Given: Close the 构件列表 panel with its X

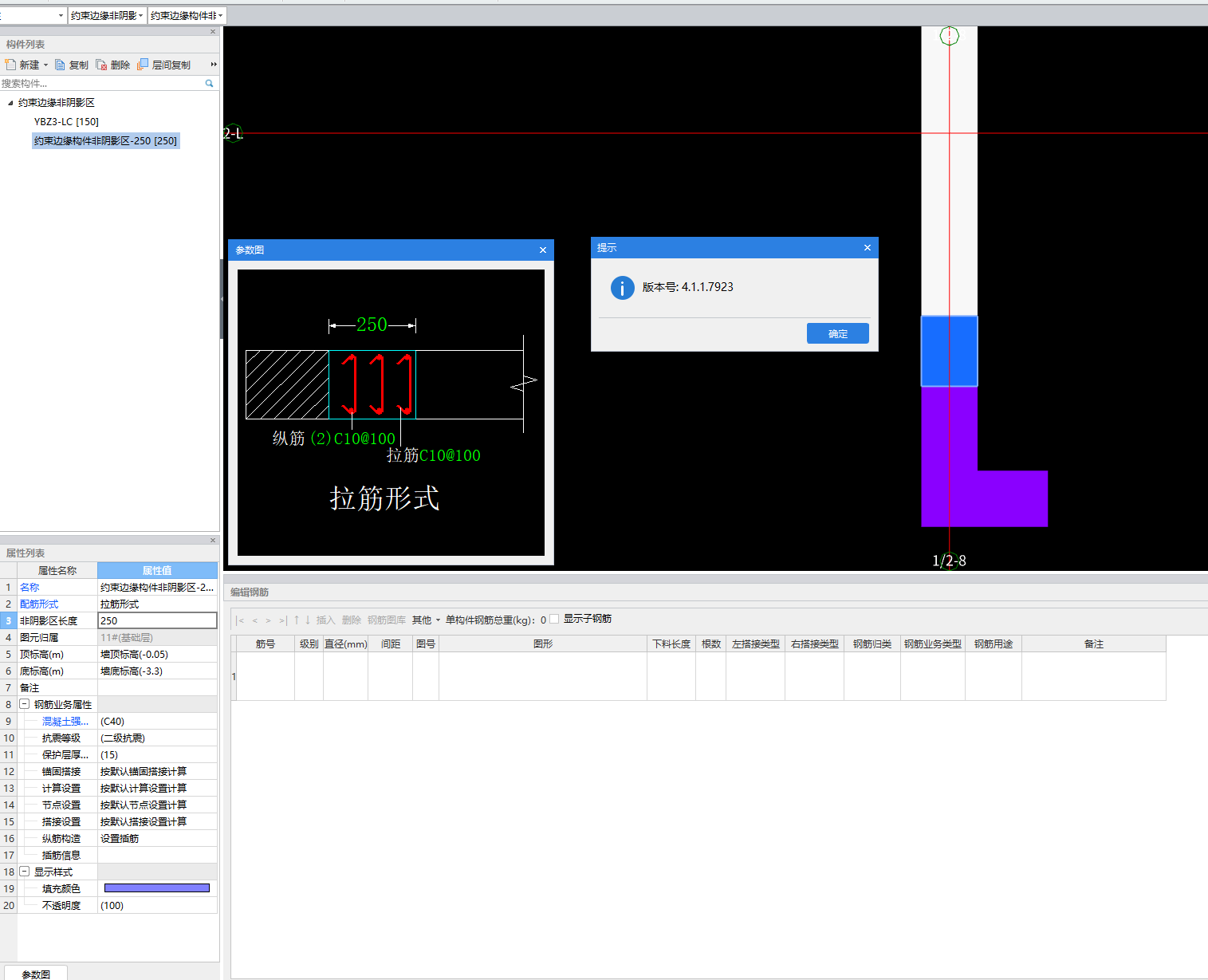Looking at the screenshot, I should pyautogui.click(x=213, y=32).
